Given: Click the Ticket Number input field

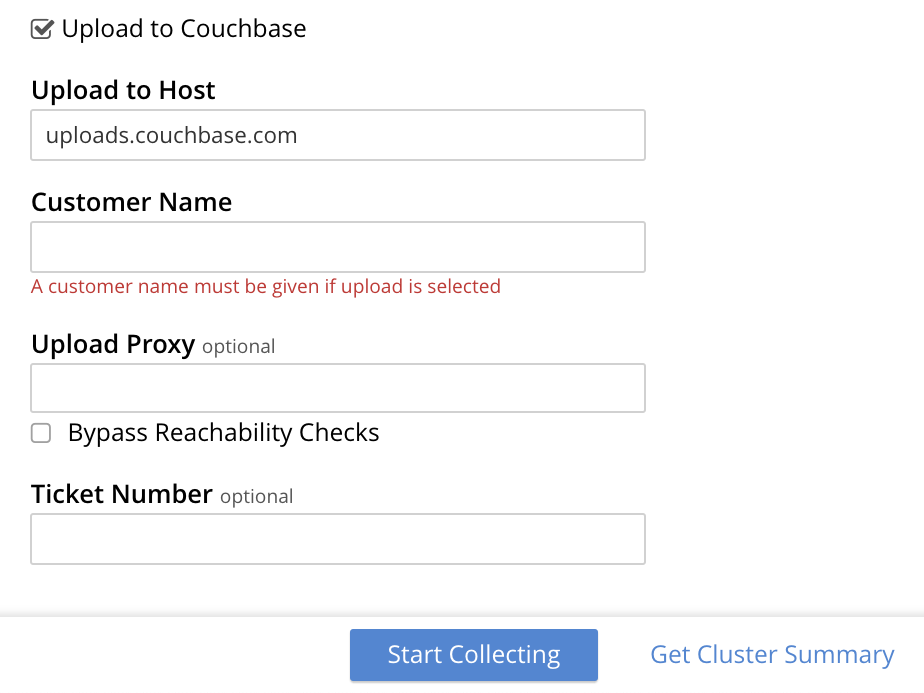Looking at the screenshot, I should coord(337,539).
